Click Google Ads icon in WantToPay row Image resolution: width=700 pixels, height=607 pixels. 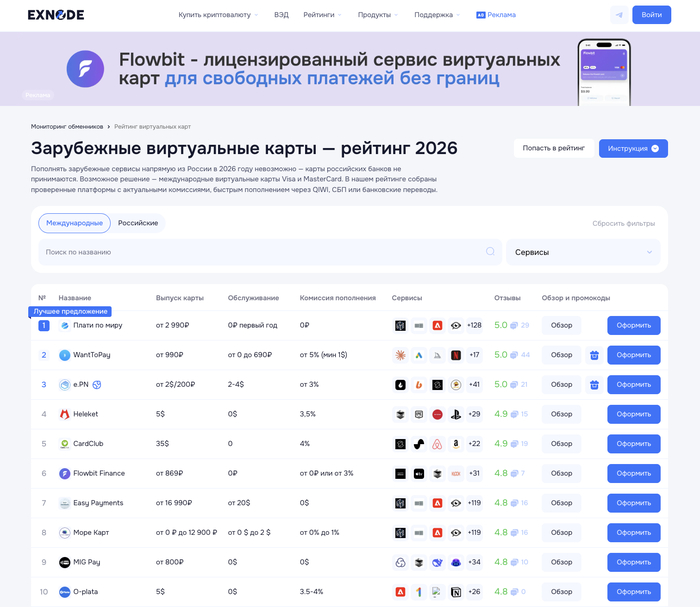[419, 355]
